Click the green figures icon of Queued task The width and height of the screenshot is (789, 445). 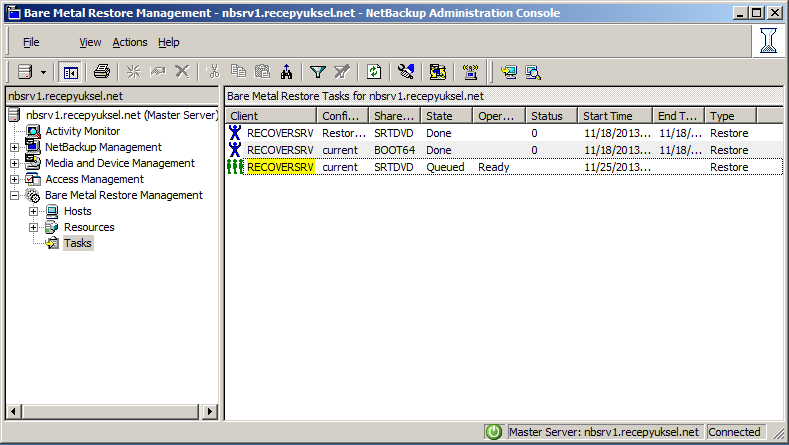point(235,167)
